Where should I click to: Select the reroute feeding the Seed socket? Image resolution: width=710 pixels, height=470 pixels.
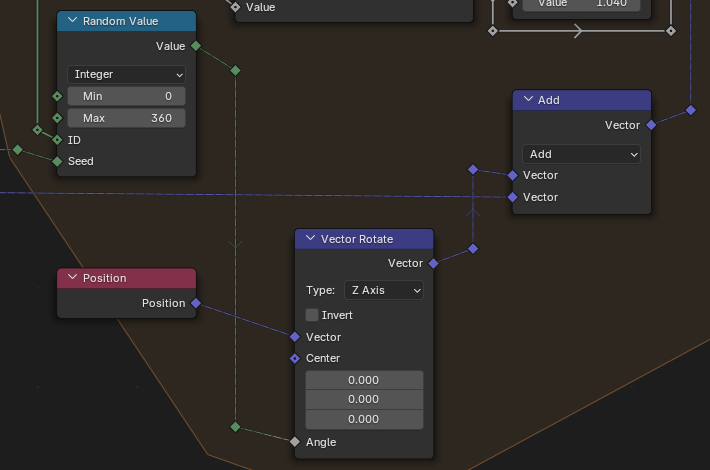click(18, 149)
